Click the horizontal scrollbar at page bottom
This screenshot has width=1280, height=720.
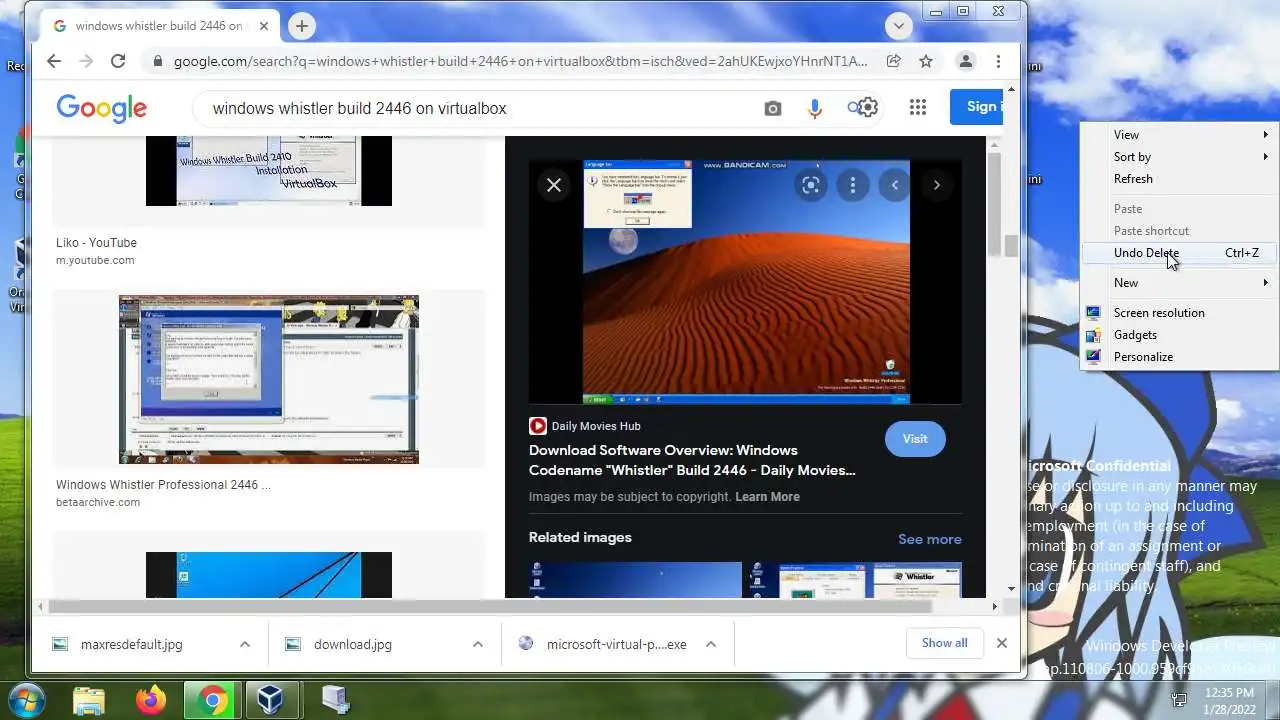pos(490,606)
